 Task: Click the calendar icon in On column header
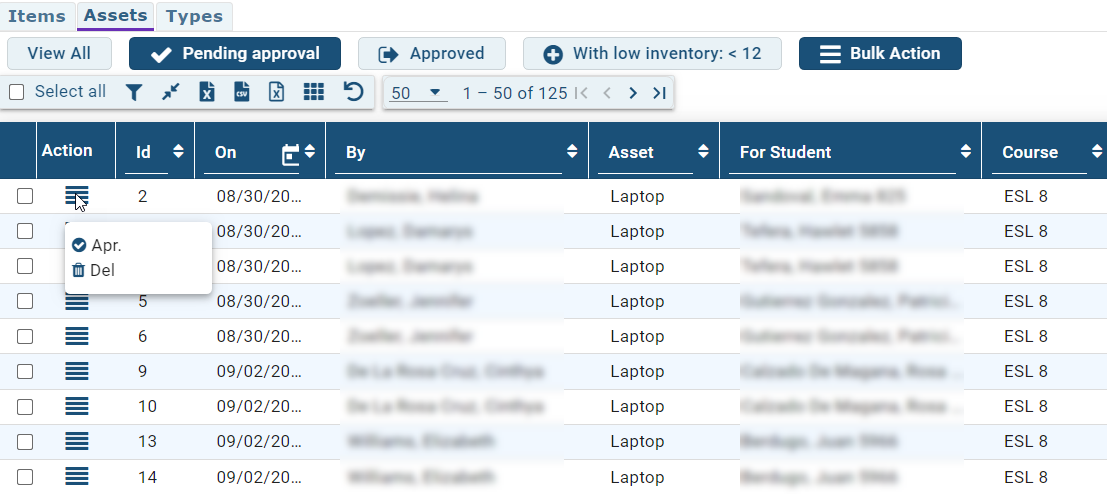pyautogui.click(x=291, y=153)
